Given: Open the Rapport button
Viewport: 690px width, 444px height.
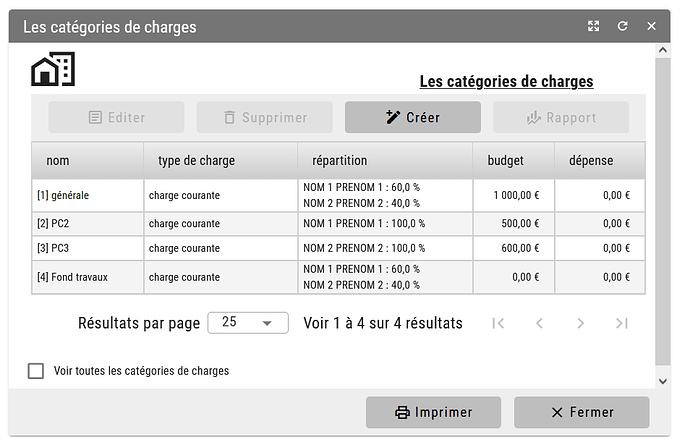Looking at the screenshot, I should [x=561, y=117].
